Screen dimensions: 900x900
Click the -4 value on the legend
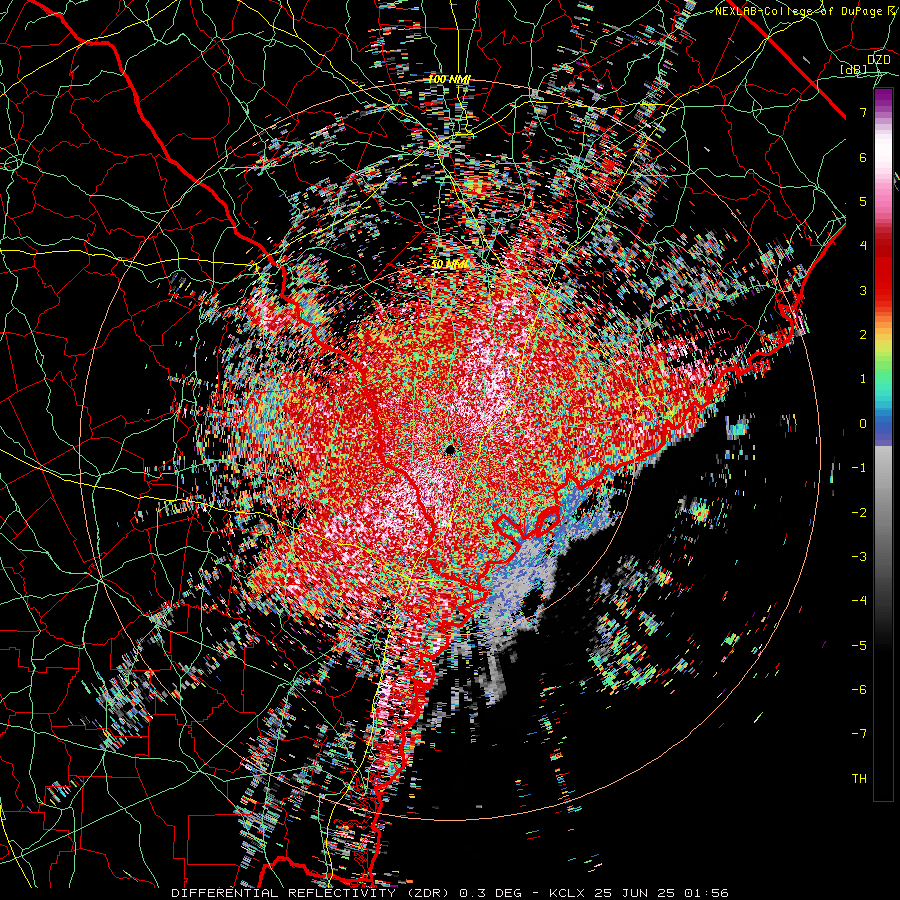point(859,601)
